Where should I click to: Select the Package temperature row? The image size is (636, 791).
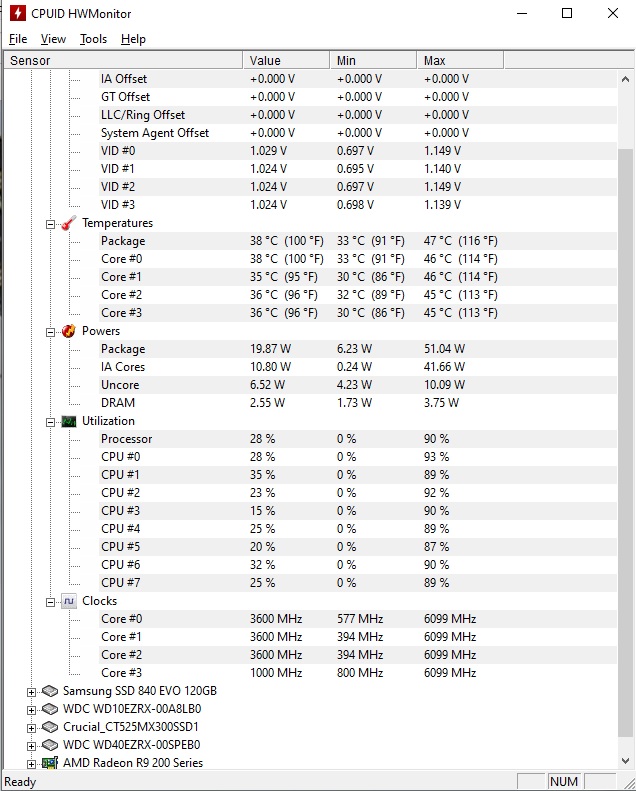pos(310,241)
